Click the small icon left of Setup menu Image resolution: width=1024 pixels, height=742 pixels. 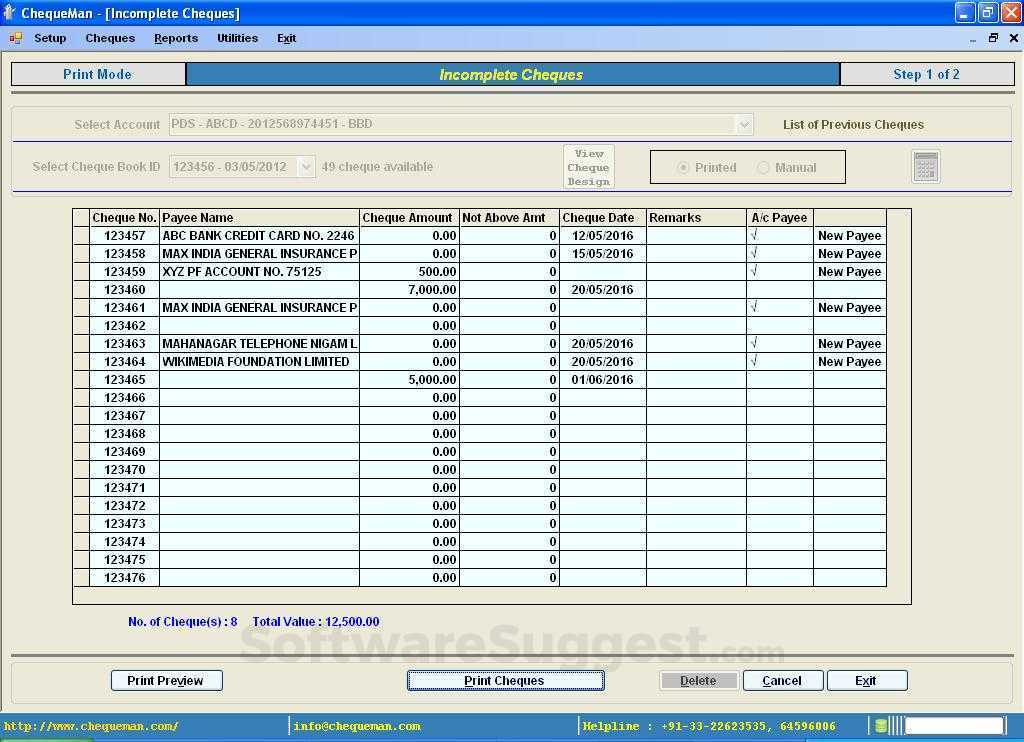click(x=14, y=38)
